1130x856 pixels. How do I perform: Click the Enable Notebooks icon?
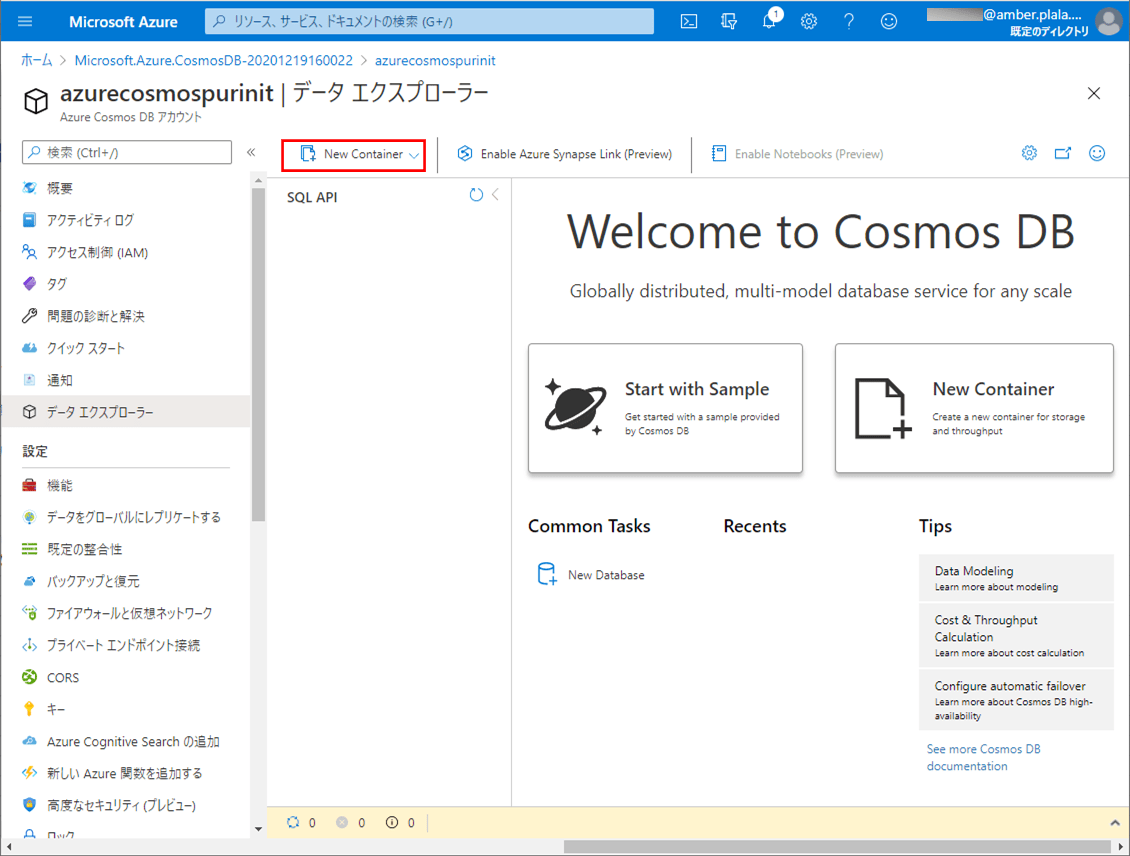click(719, 153)
